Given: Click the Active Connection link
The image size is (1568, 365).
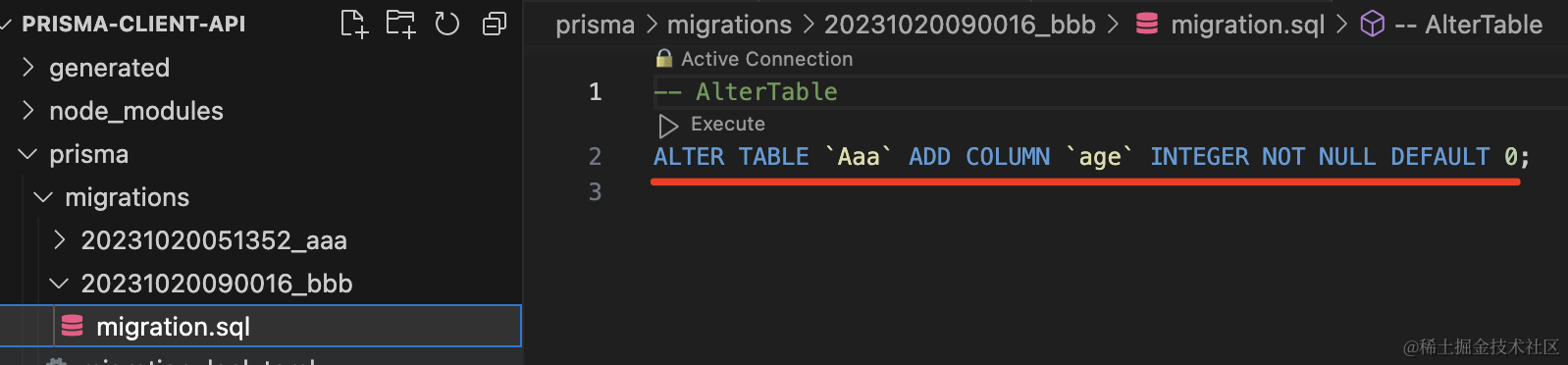Looking at the screenshot, I should tap(766, 59).
